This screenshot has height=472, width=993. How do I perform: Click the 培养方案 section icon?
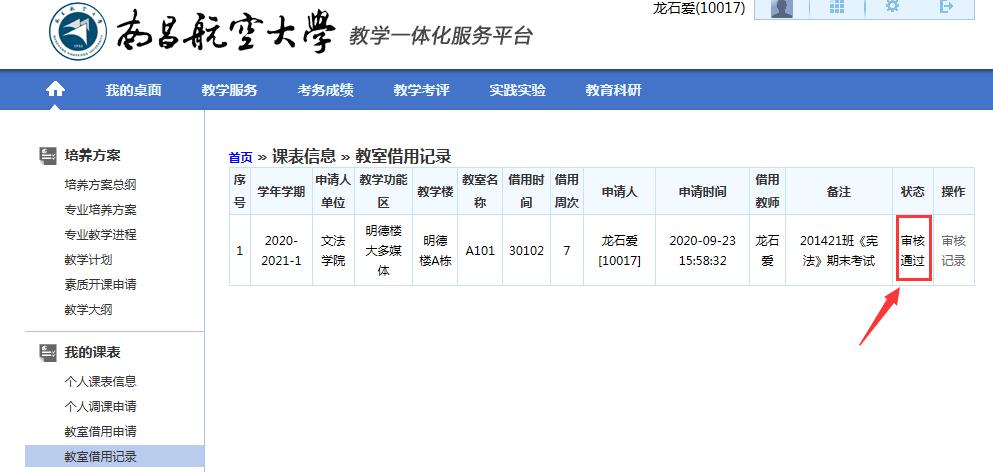click(x=47, y=155)
